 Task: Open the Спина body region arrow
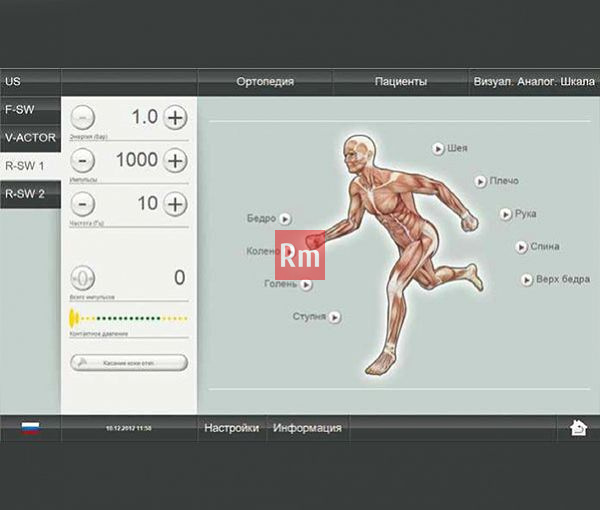521,247
